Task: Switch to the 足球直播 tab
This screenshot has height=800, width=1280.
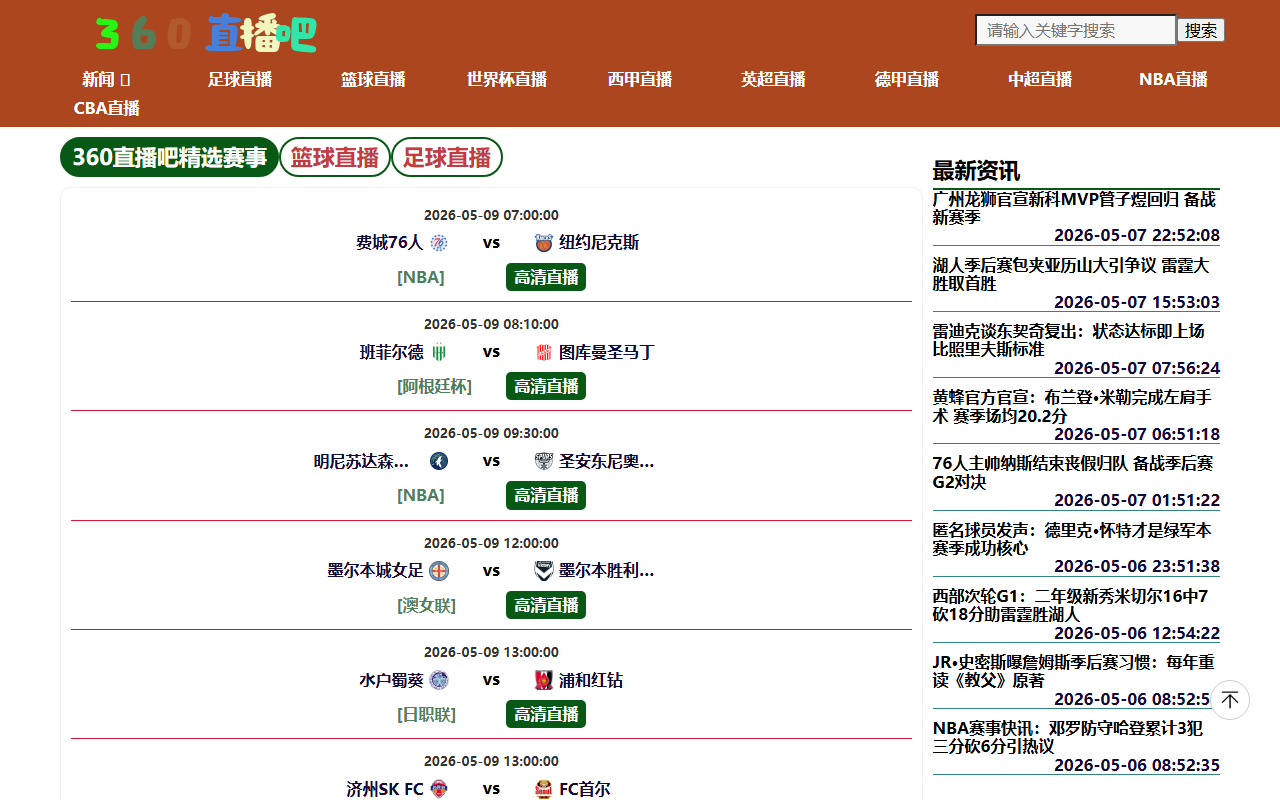Action: coord(447,157)
